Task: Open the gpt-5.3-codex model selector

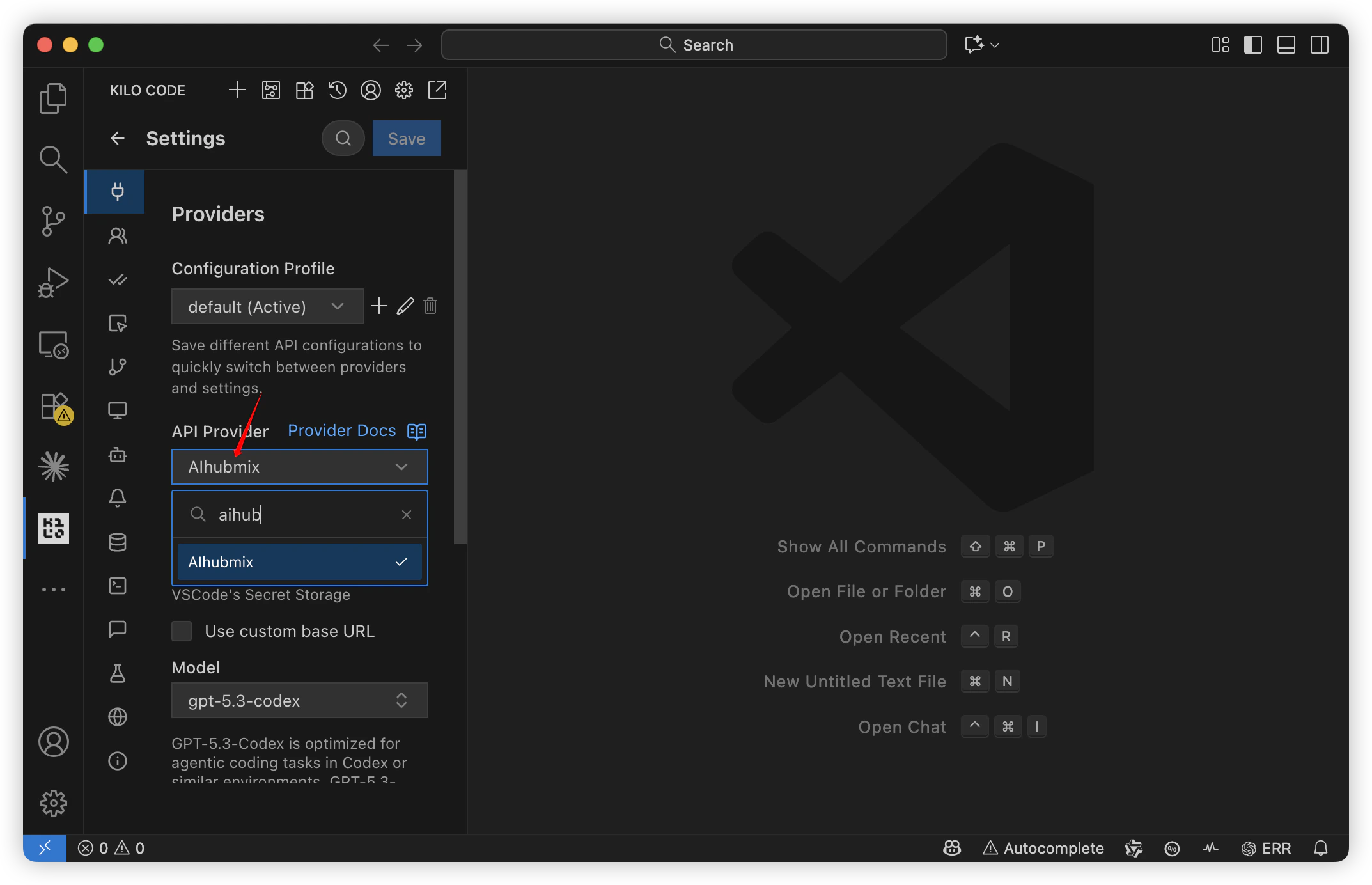Action: [x=299, y=700]
